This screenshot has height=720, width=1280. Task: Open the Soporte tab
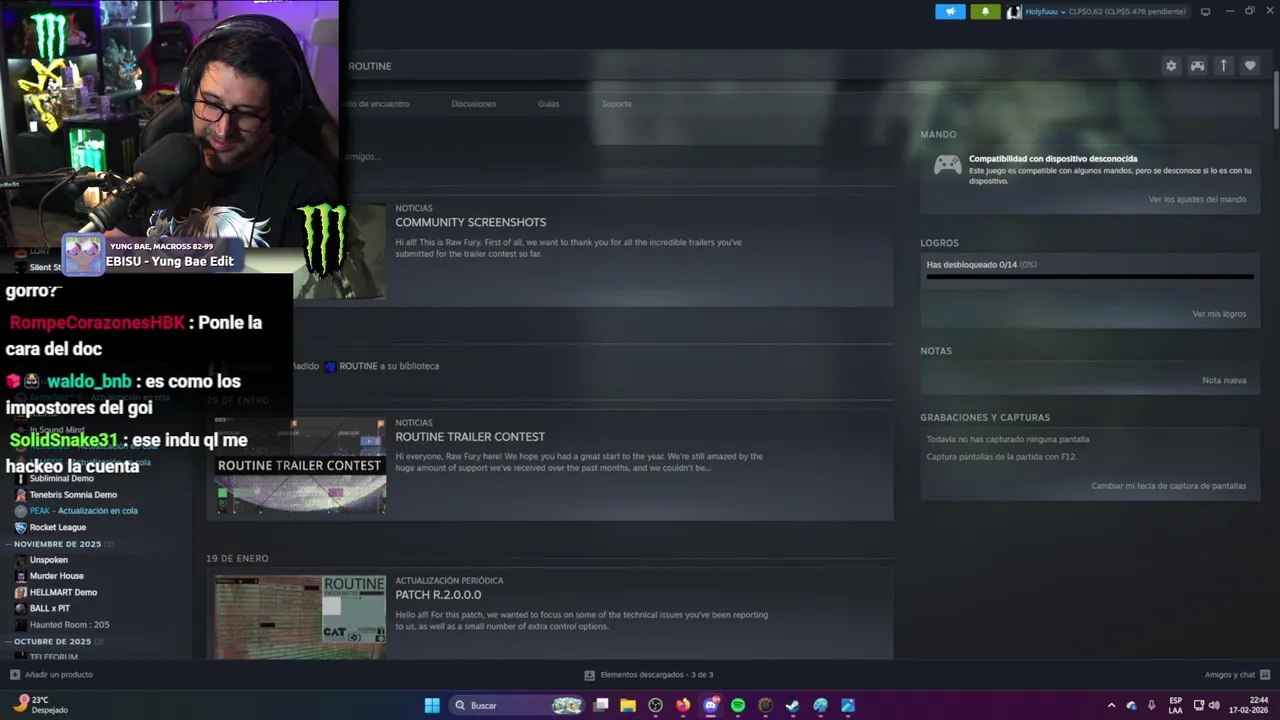[616, 104]
